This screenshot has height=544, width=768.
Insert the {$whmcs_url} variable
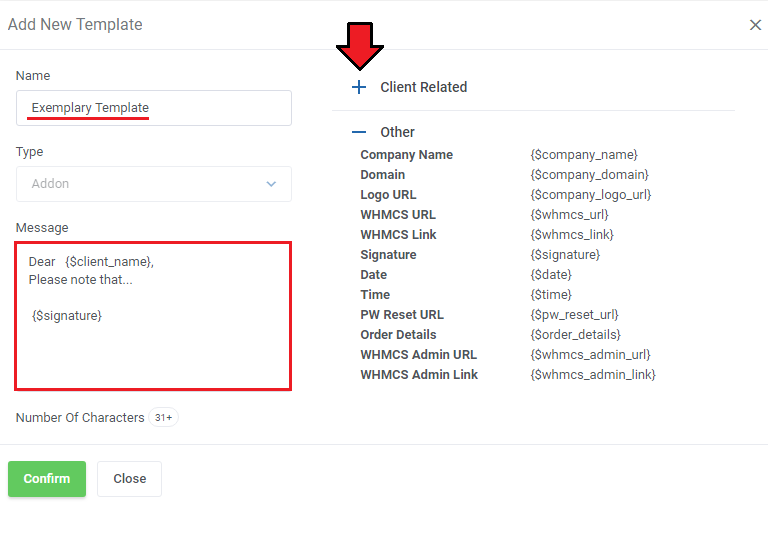point(569,215)
